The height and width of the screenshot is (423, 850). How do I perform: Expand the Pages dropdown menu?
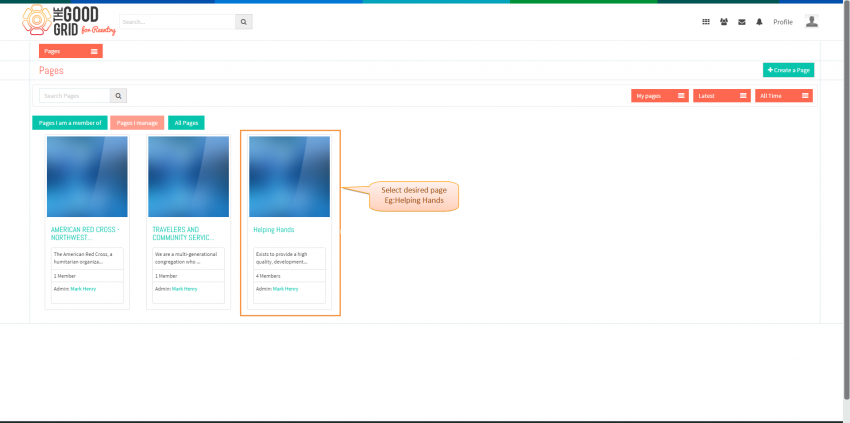pyautogui.click(x=70, y=51)
